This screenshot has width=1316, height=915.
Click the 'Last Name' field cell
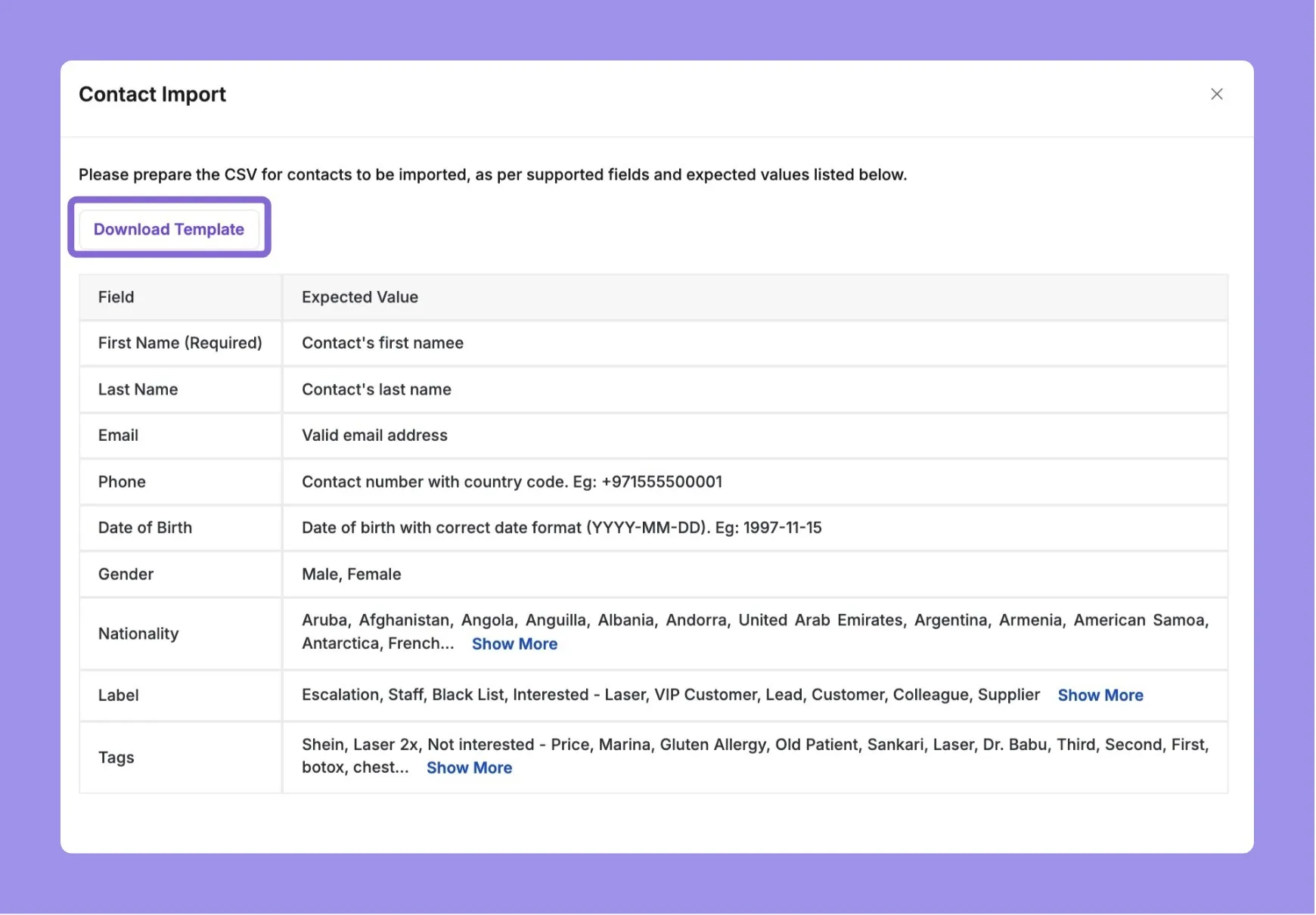(x=181, y=389)
